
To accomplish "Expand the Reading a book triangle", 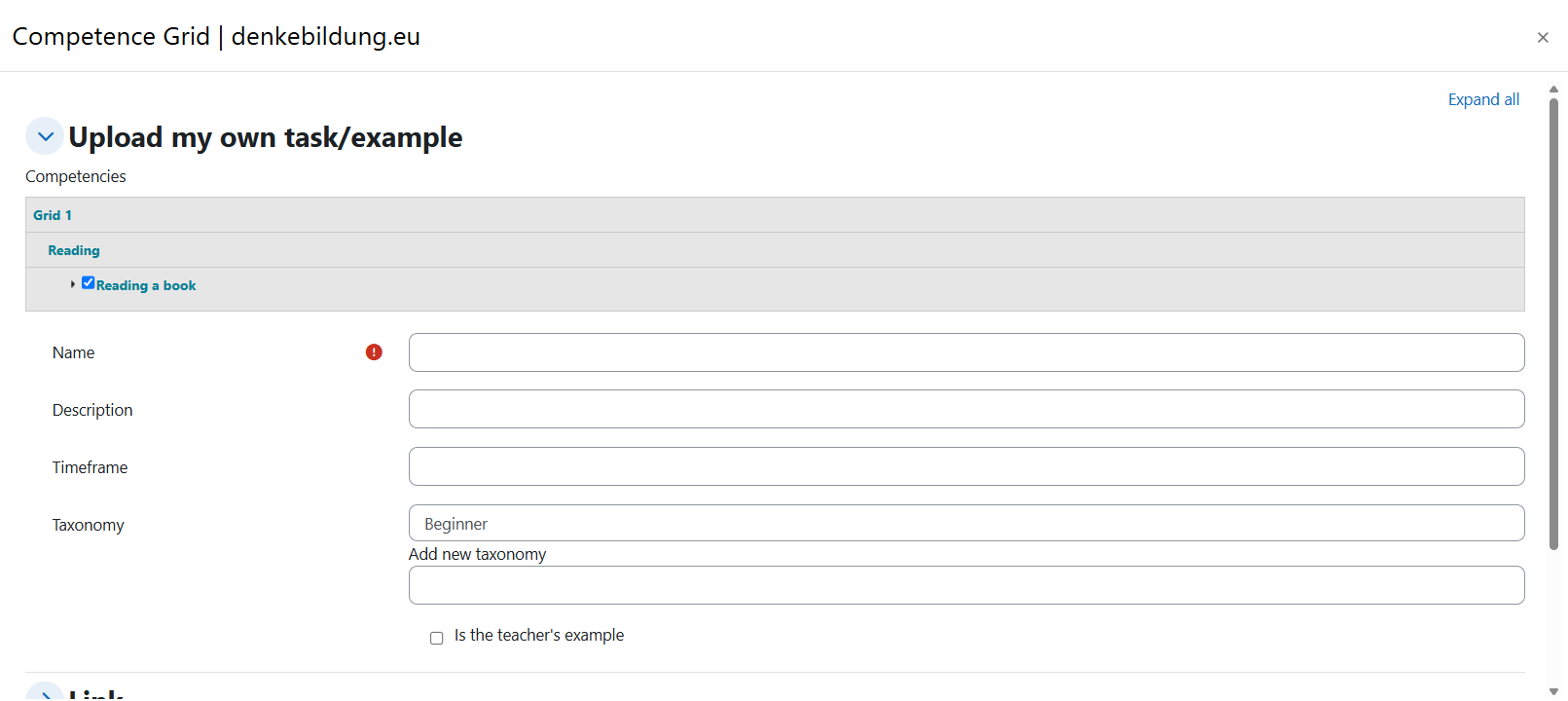I will point(73,284).
